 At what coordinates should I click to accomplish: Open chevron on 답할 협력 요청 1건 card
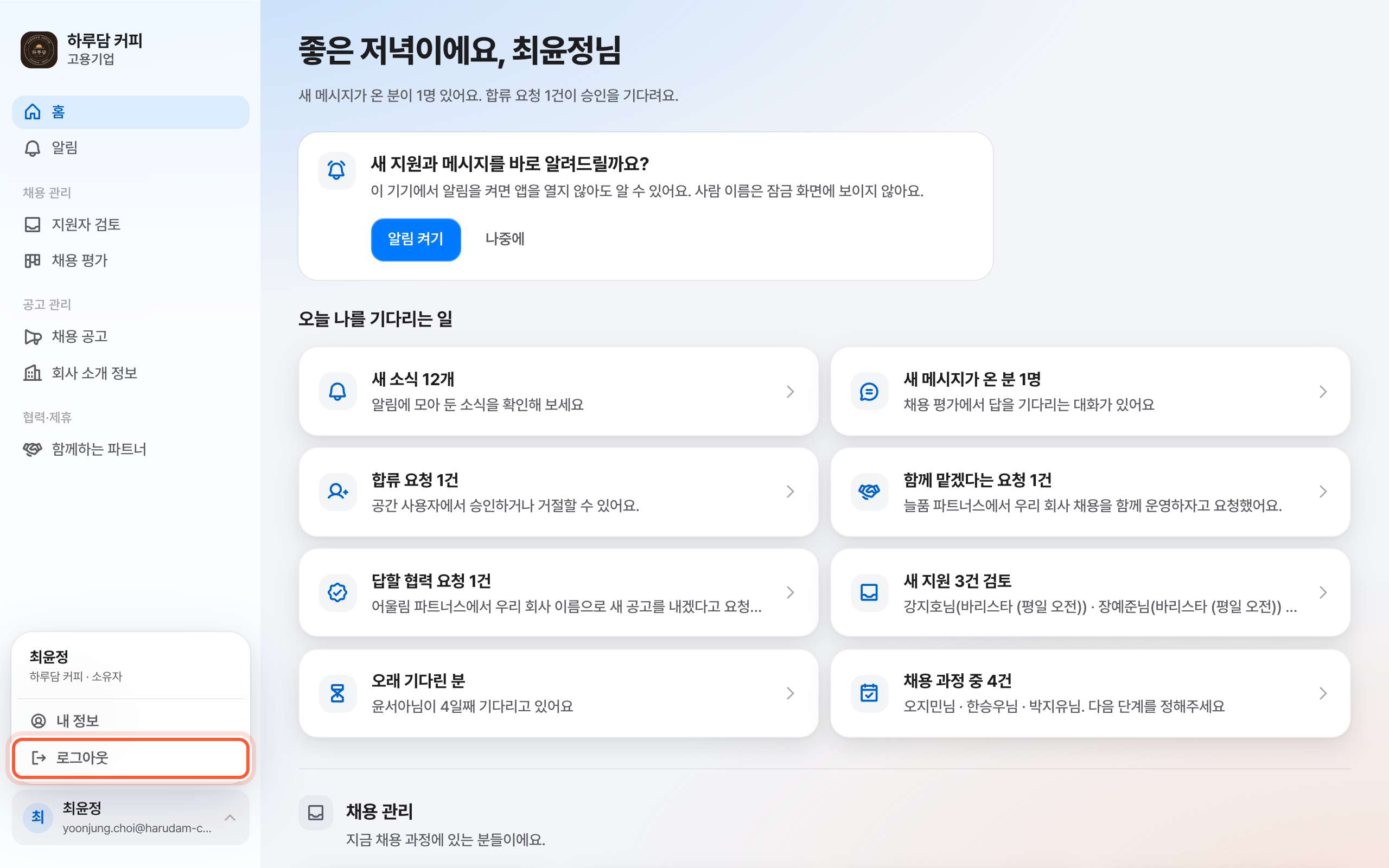click(x=791, y=593)
